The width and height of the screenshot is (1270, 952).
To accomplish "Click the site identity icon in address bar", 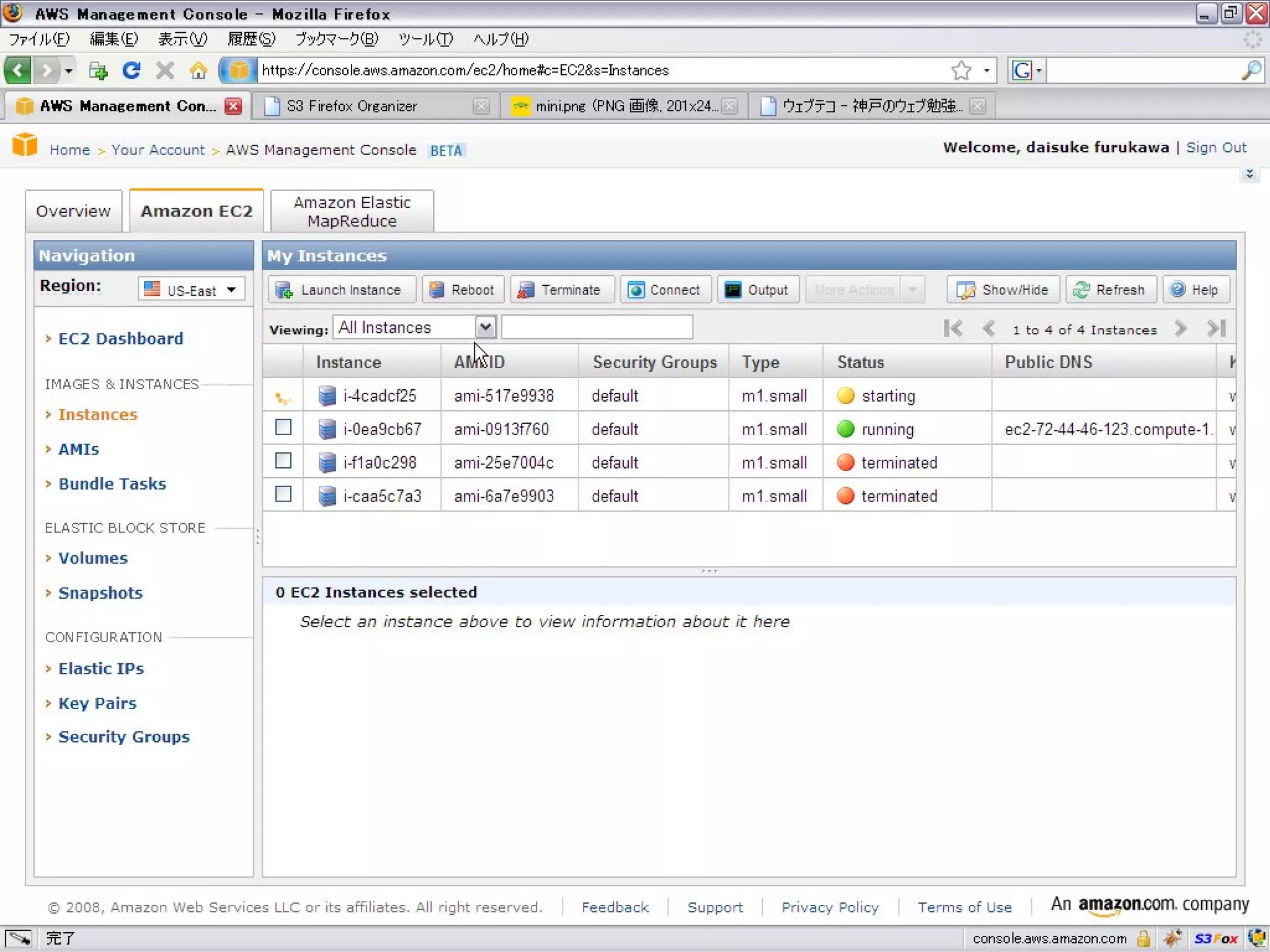I will 238,70.
